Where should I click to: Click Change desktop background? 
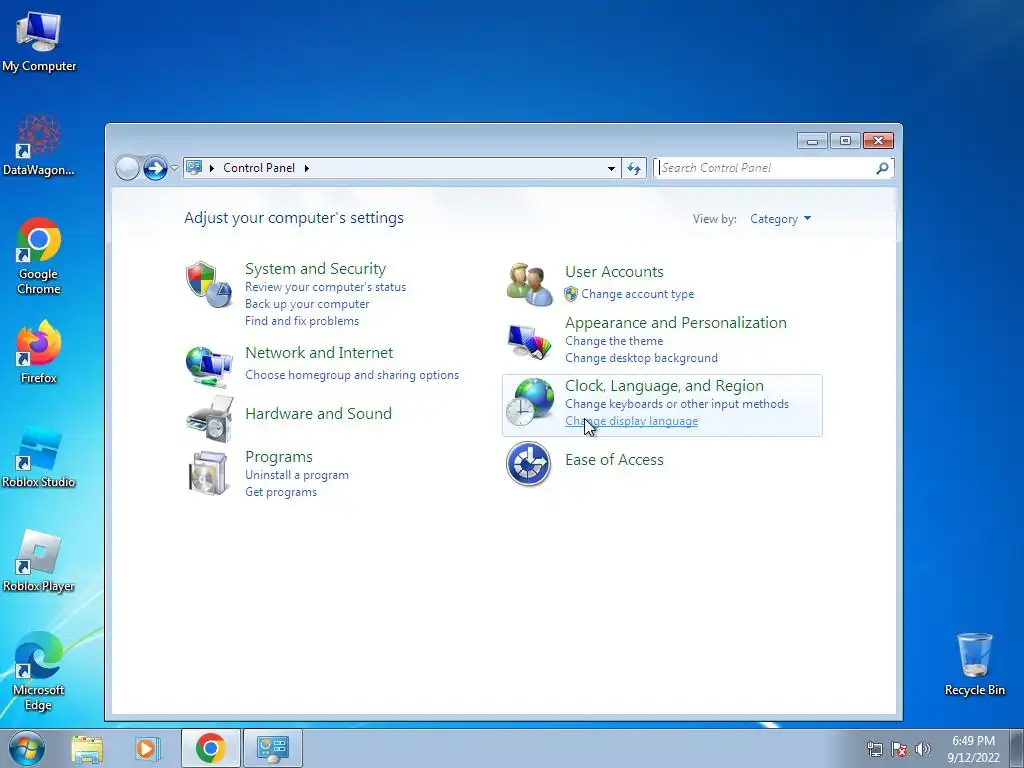641,358
